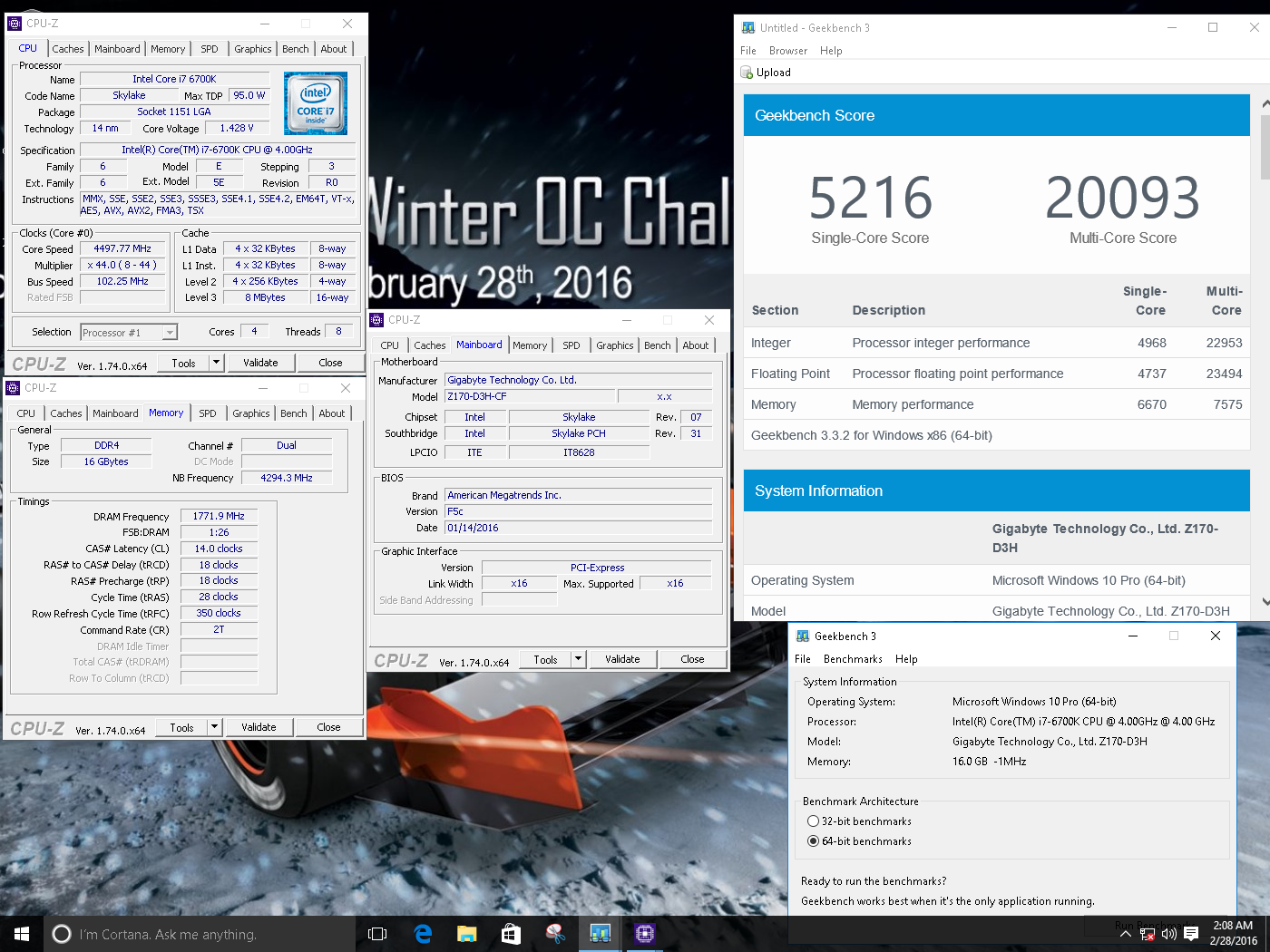Open the Action Center notification icon
The width and height of the screenshot is (1270, 952).
1191,934
